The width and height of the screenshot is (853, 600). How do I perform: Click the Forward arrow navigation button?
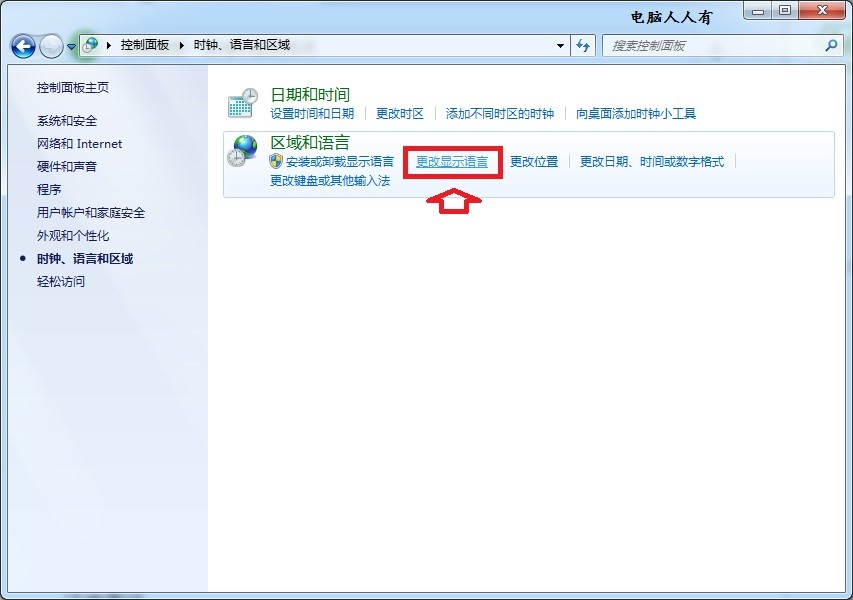point(52,47)
